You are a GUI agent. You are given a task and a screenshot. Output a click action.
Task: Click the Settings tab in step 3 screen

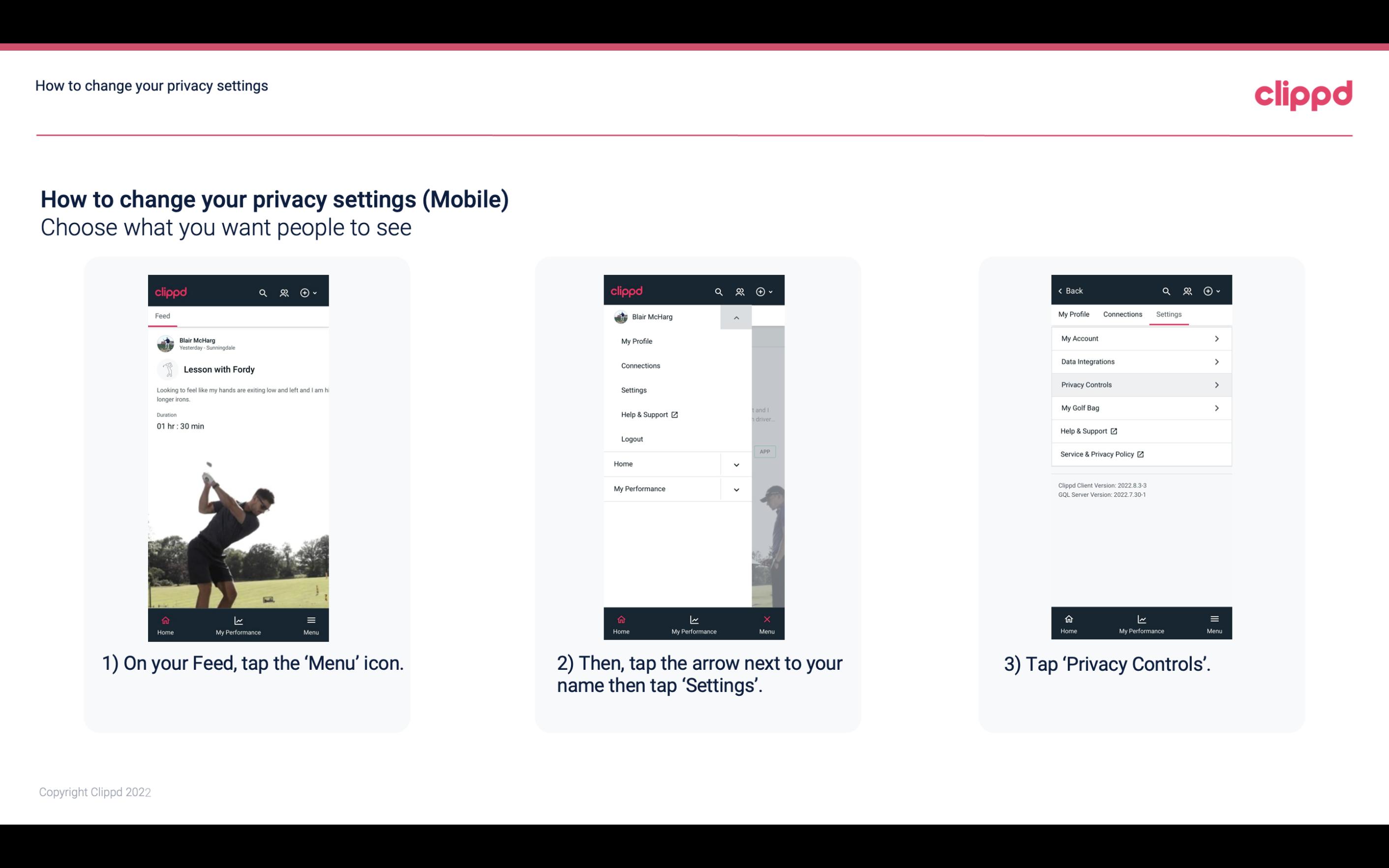(1168, 314)
